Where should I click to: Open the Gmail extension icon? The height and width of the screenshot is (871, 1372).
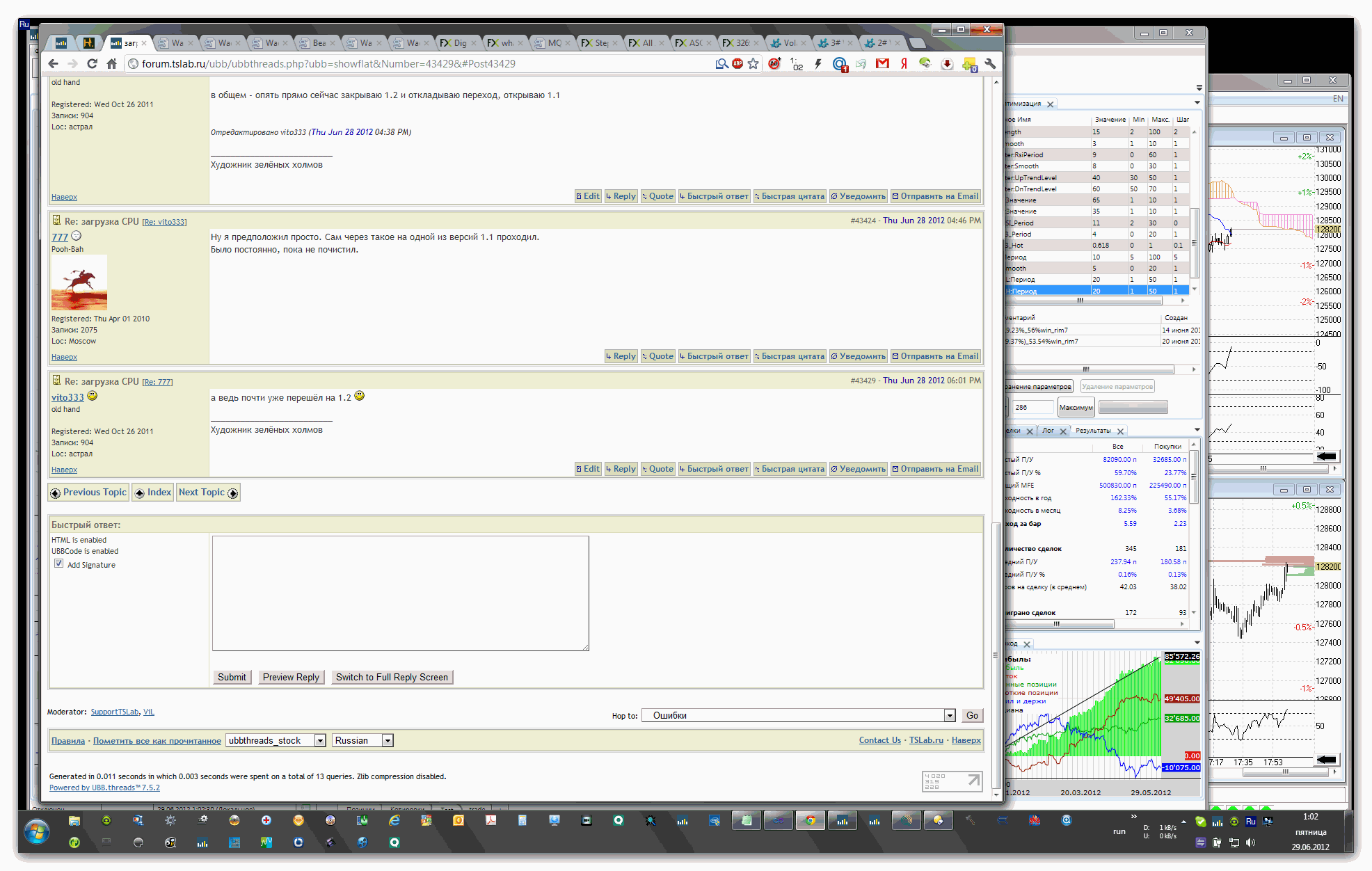coord(882,64)
